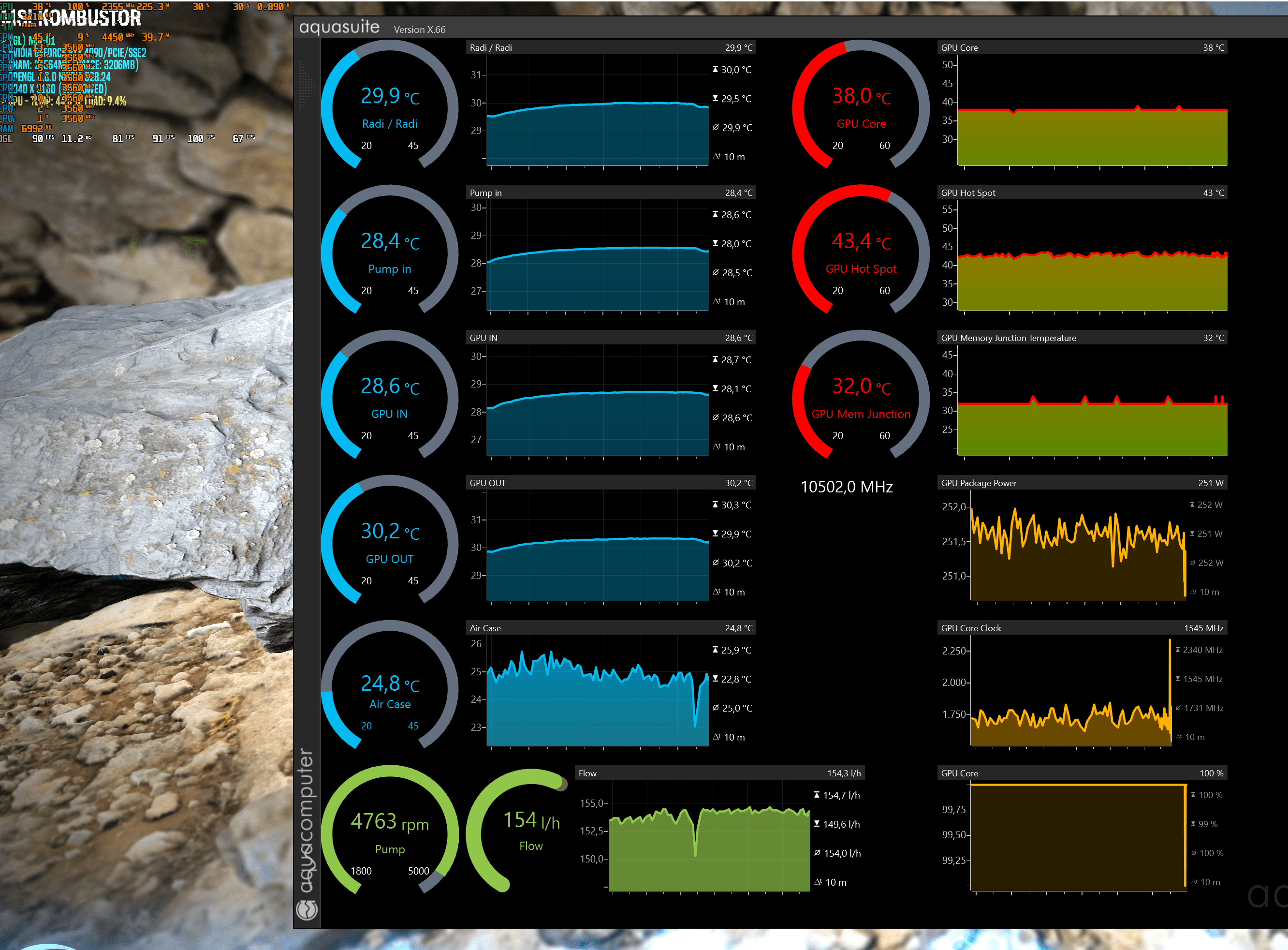Click the GPU Mem Junction gauge
1288x950 pixels.
(x=861, y=398)
